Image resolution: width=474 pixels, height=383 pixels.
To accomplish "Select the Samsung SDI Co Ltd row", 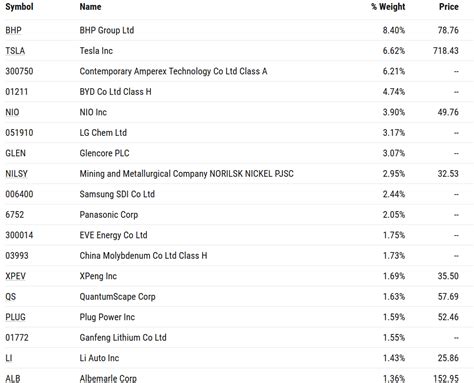I will [x=237, y=194].
